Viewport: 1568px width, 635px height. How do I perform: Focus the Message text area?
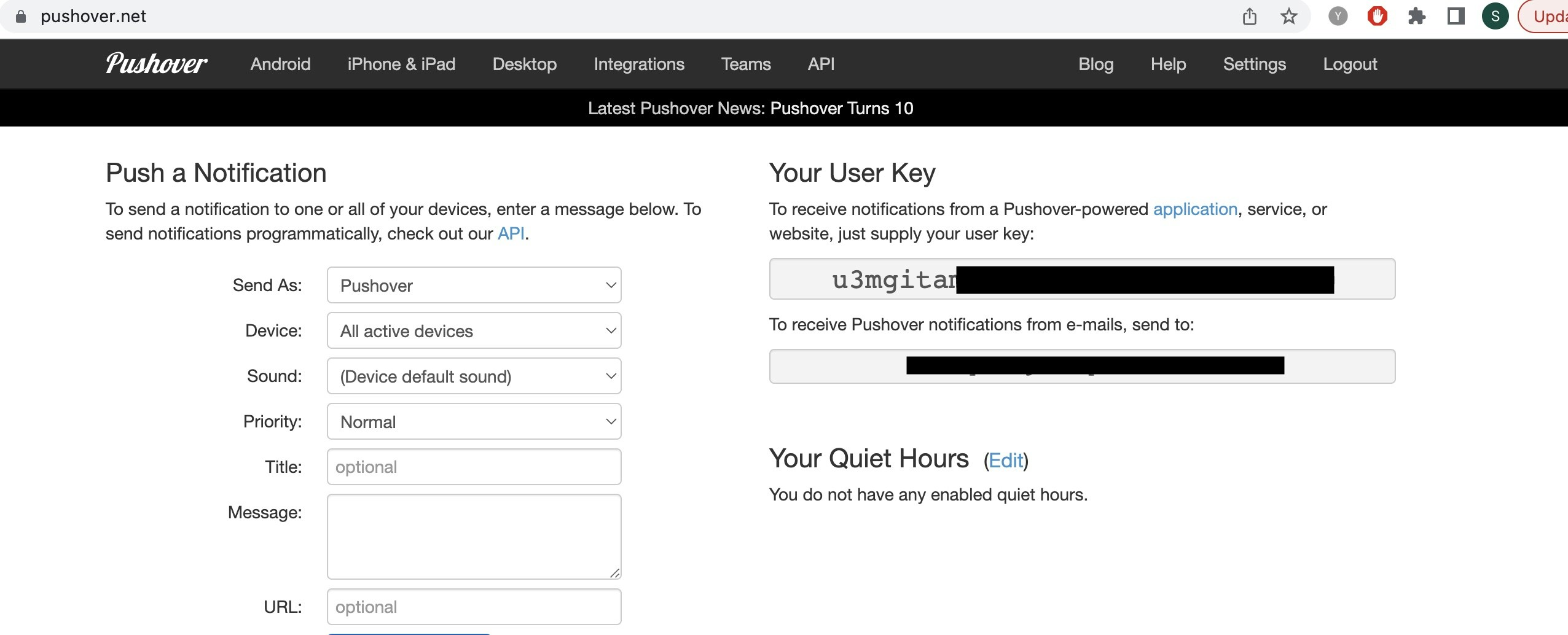[474, 537]
